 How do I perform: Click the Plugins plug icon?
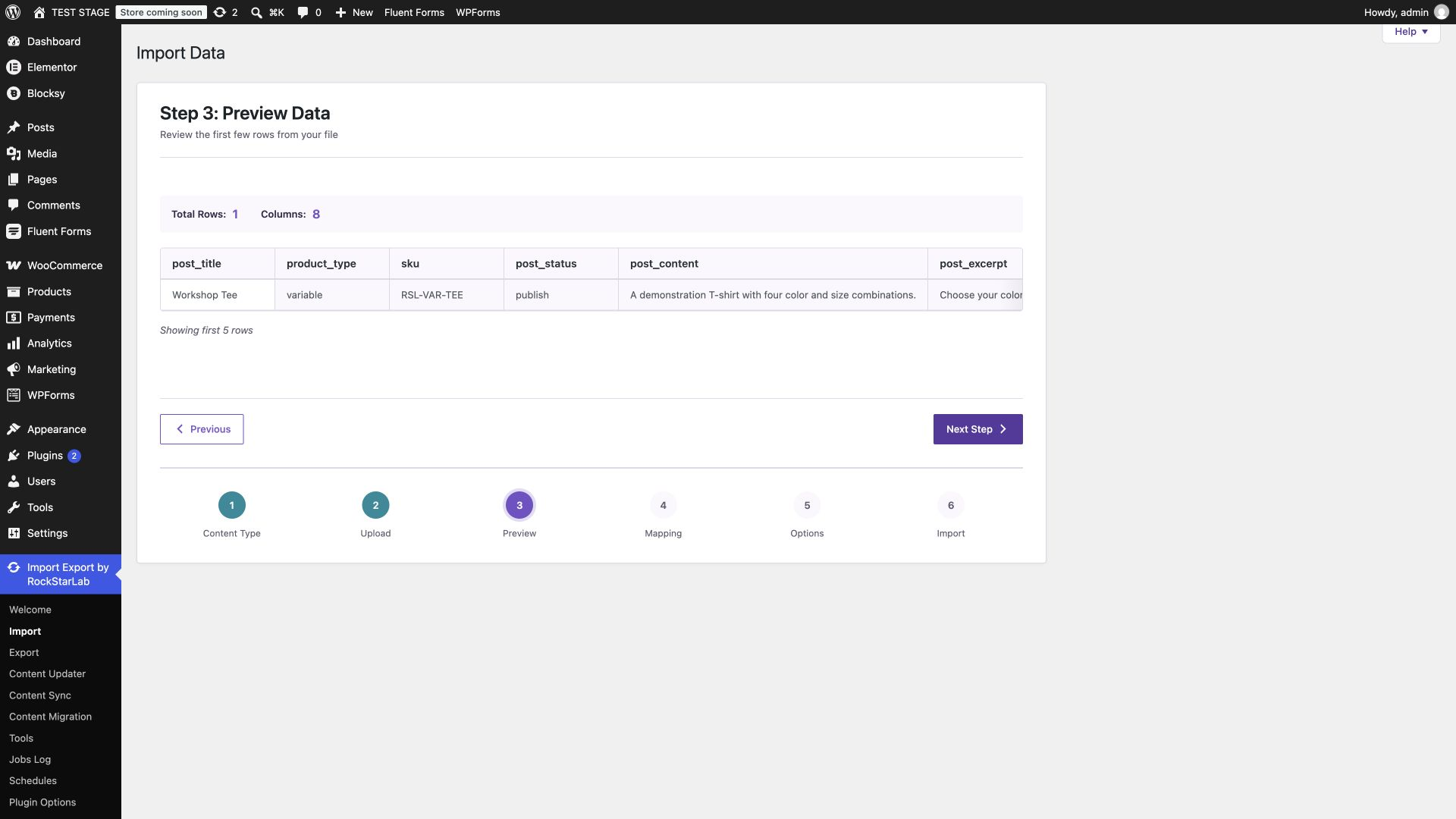(14, 455)
